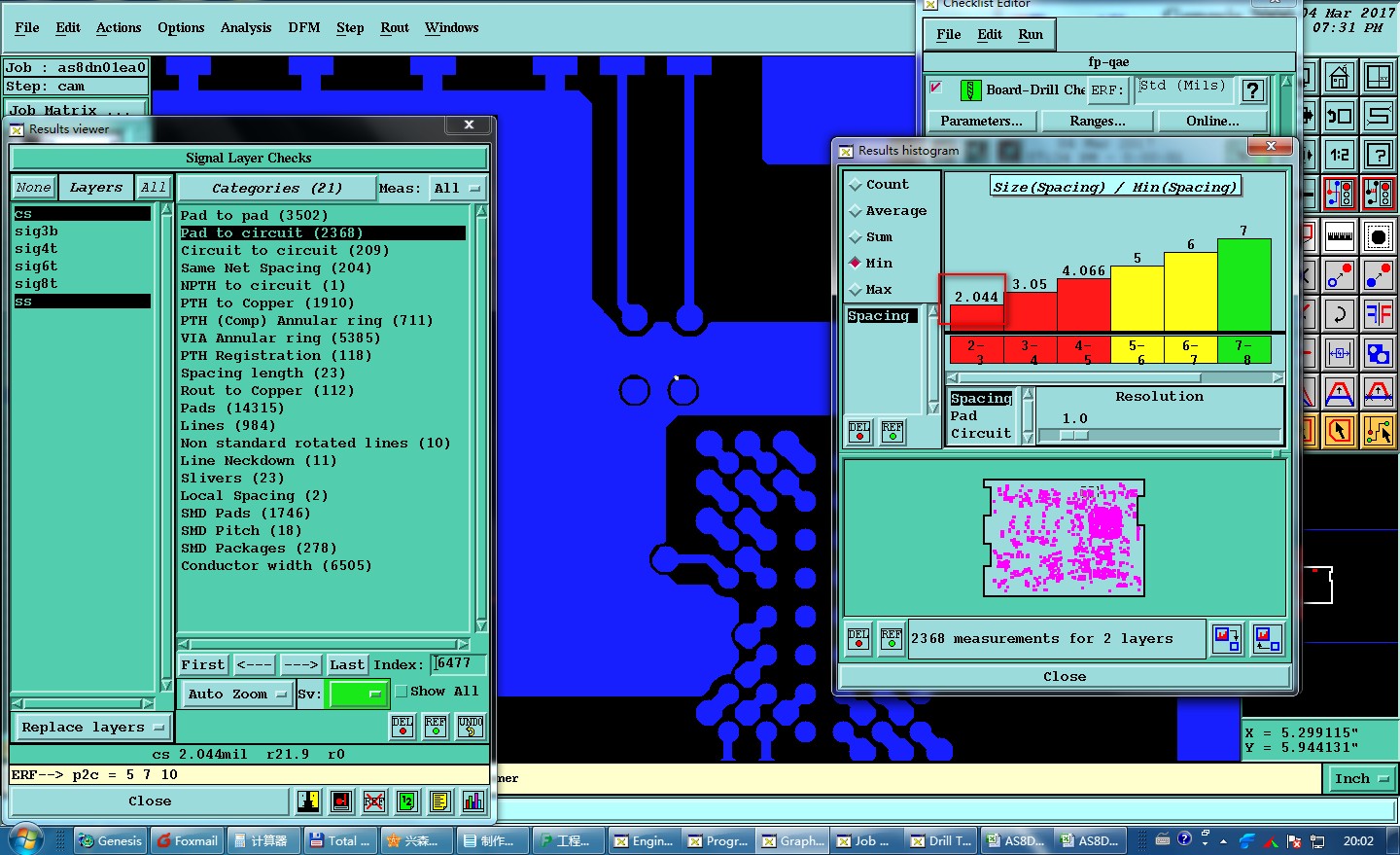Click the question mark button in Checklist Editor
1400x855 pixels.
tap(1253, 90)
